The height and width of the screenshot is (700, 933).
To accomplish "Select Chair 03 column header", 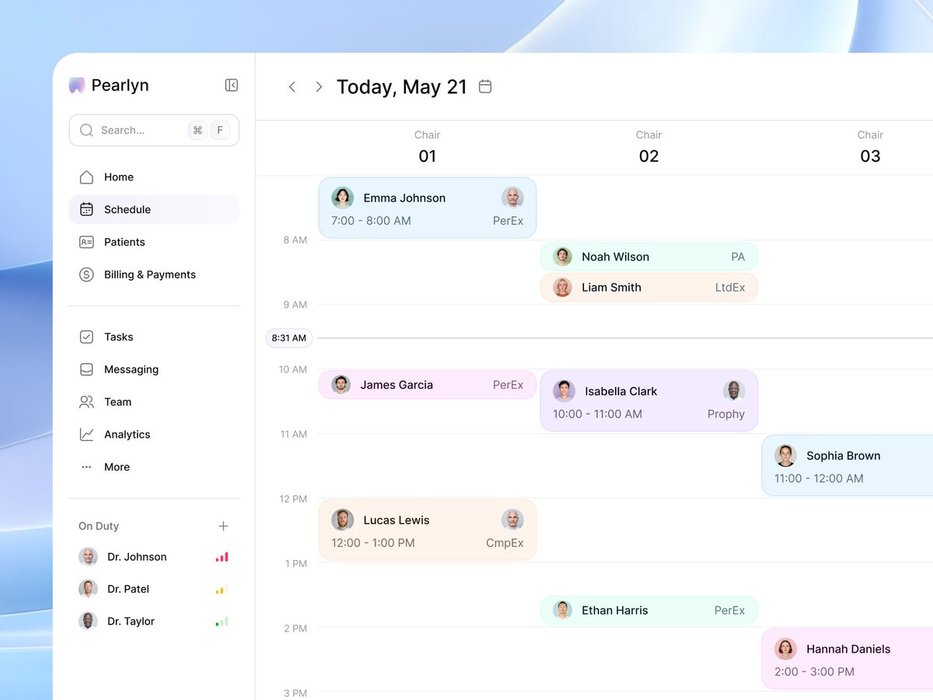I will 870,147.
